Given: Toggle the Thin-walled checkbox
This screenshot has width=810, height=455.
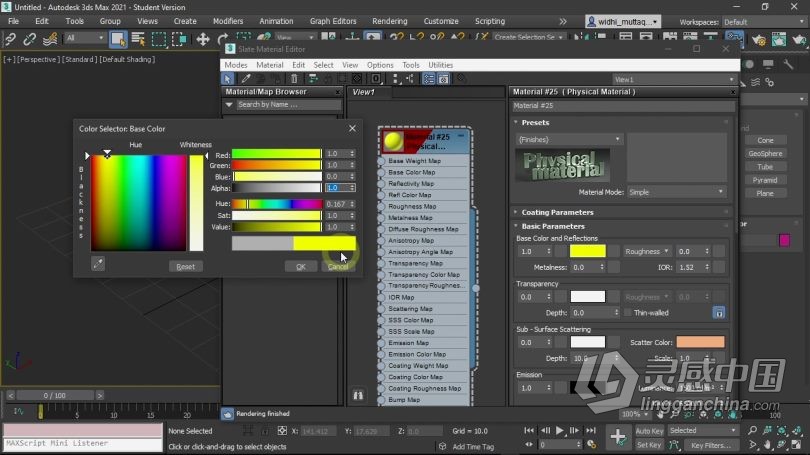Looking at the screenshot, I should (628, 312).
